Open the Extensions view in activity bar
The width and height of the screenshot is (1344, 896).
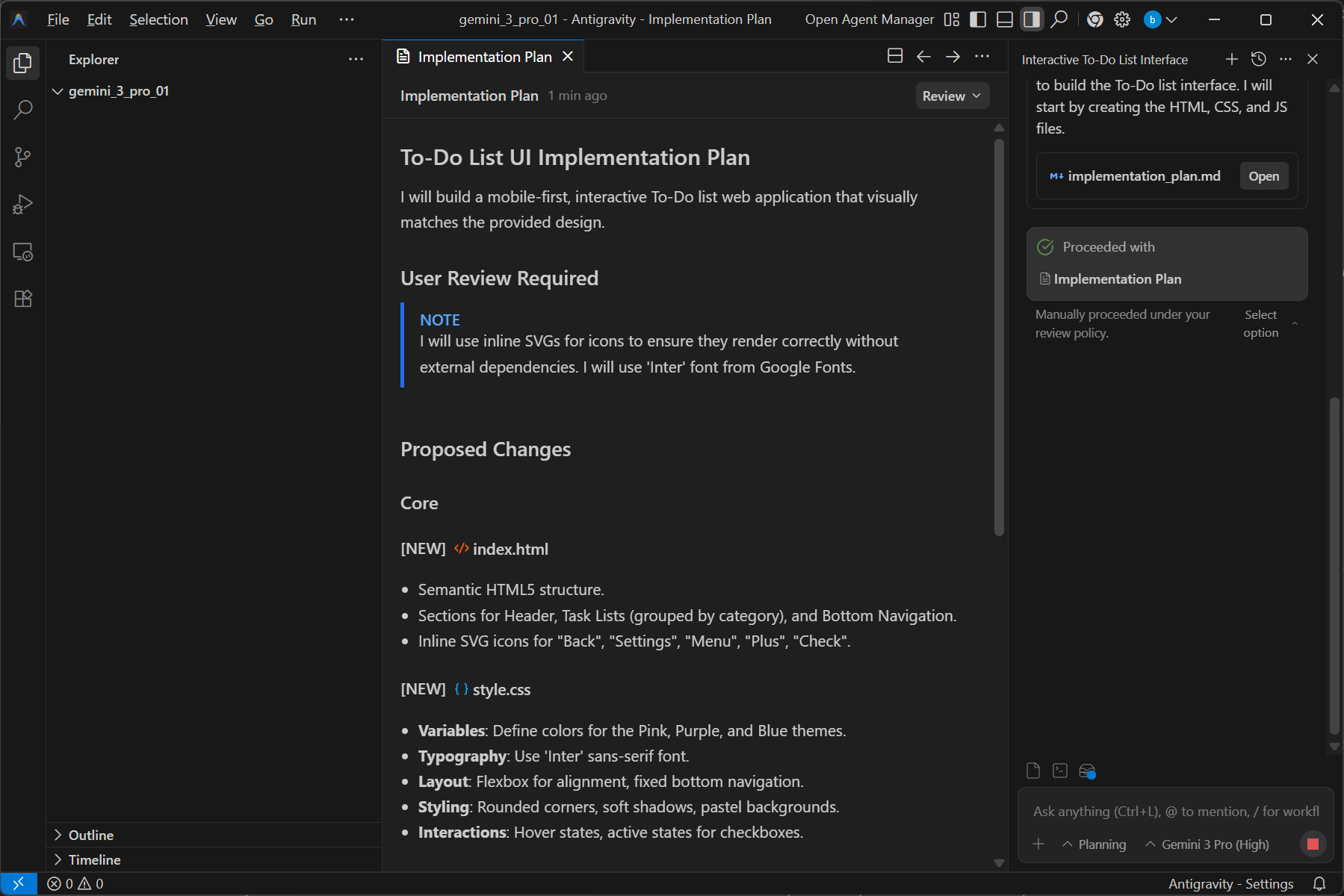tap(22, 299)
